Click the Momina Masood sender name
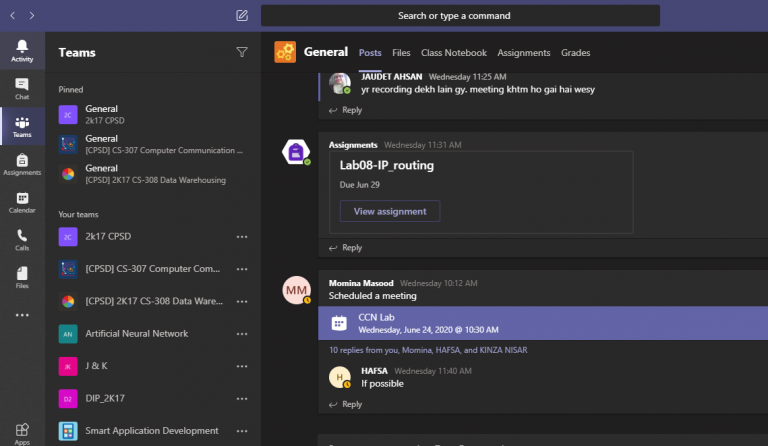Image resolution: width=768 pixels, height=446 pixels. (361, 283)
